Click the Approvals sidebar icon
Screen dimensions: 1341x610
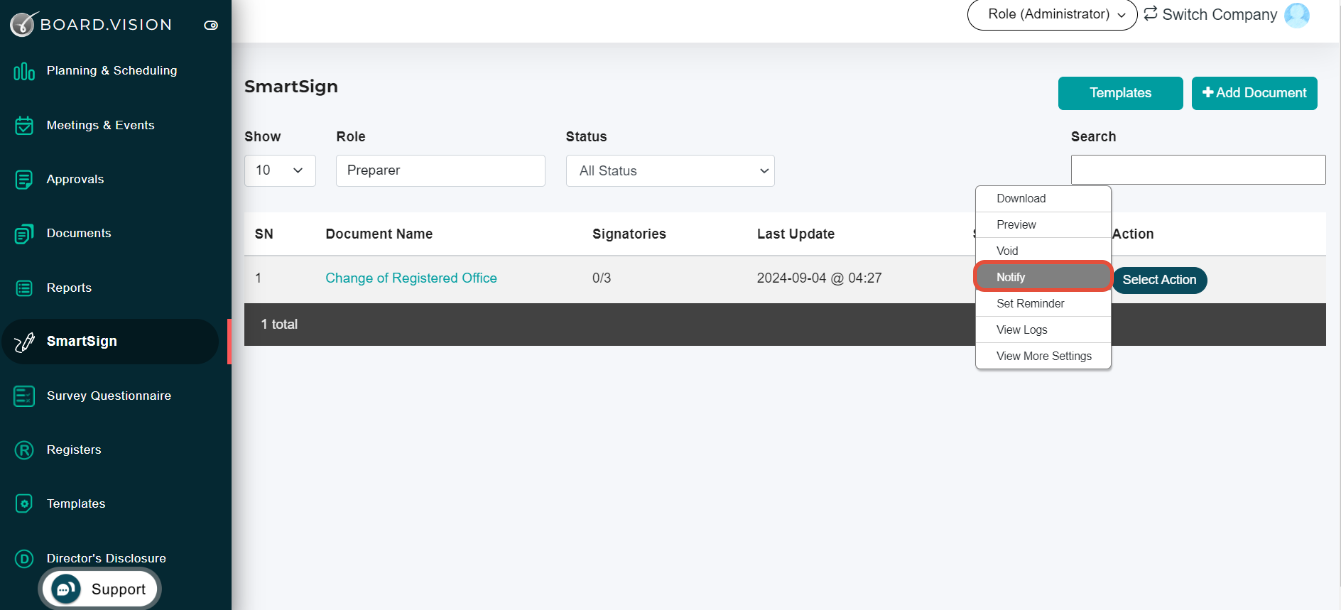(24, 180)
